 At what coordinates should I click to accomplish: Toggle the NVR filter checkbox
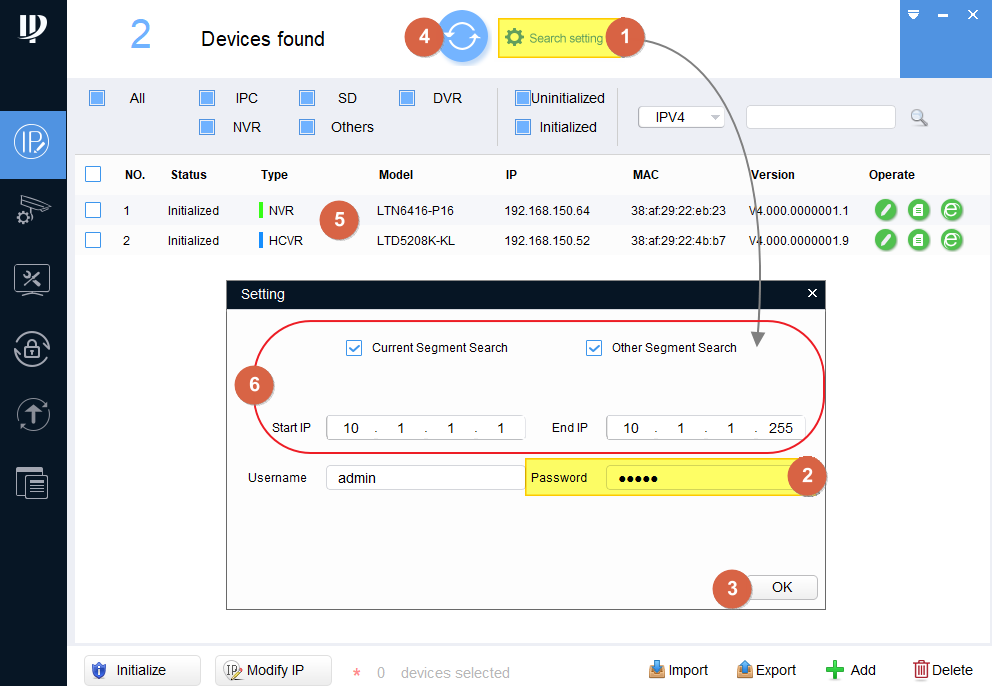[x=207, y=127]
